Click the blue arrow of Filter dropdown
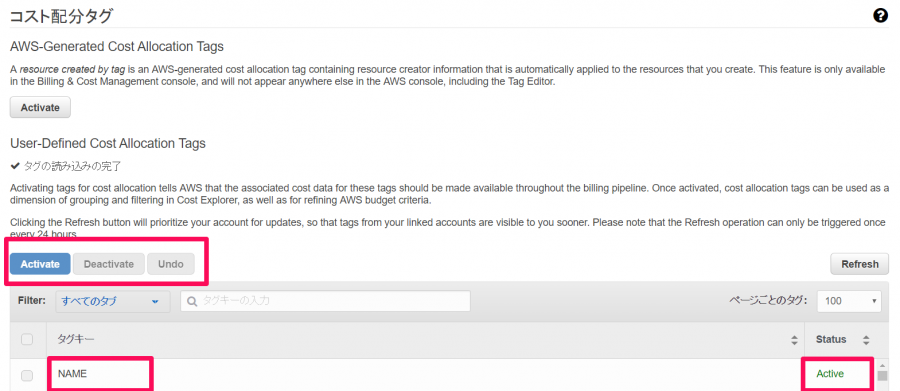The image size is (900, 391). click(x=155, y=302)
